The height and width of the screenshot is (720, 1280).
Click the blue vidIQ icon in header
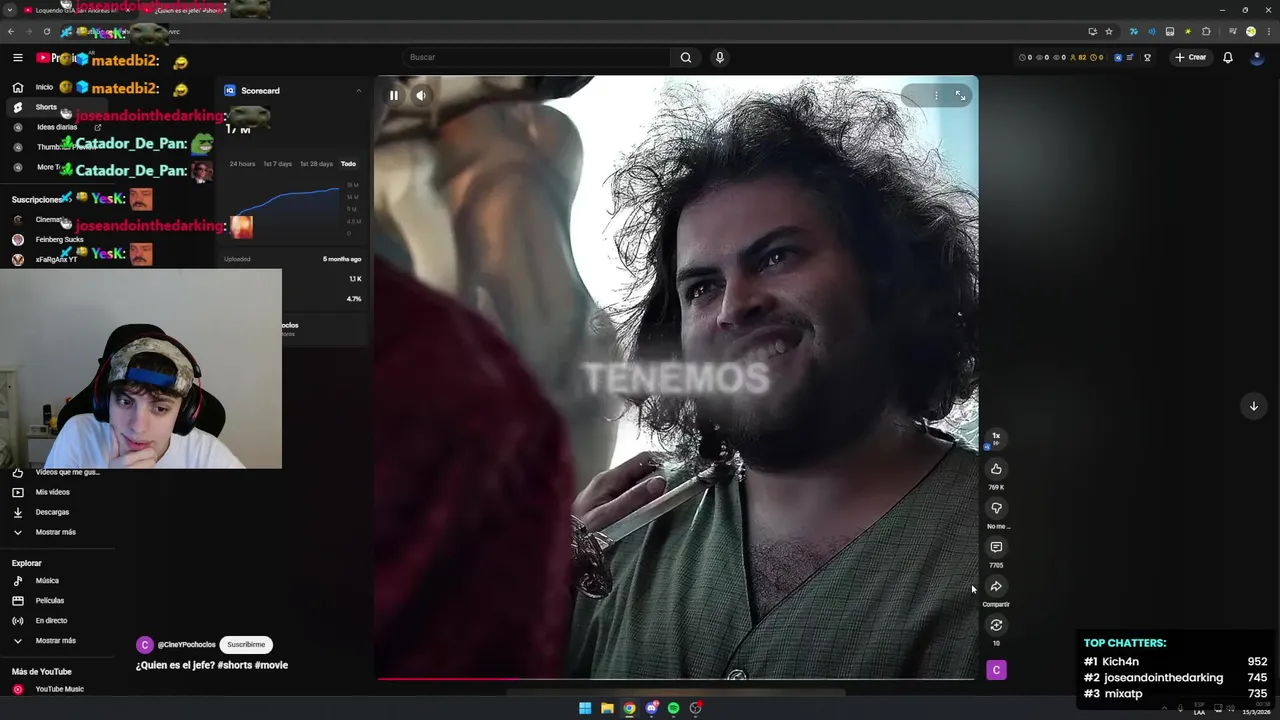coord(1118,57)
